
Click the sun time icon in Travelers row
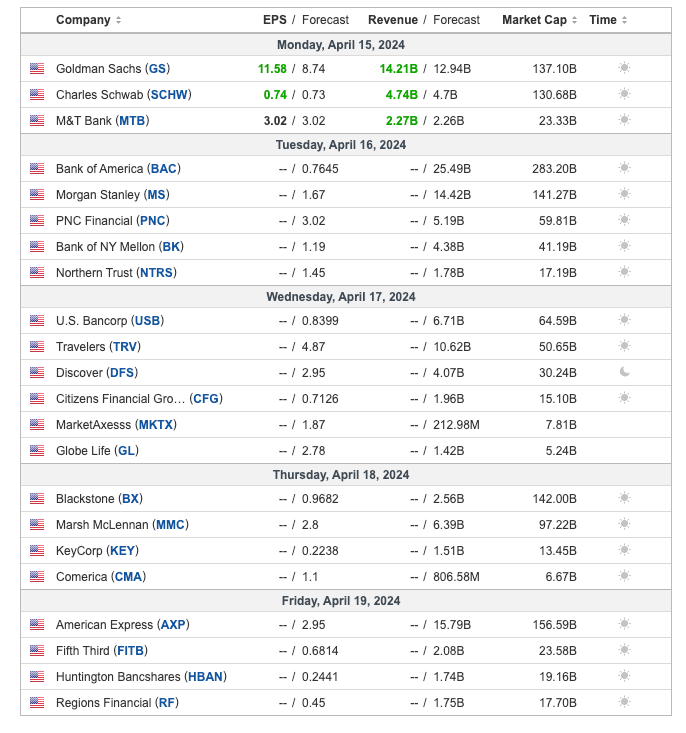pos(624,346)
